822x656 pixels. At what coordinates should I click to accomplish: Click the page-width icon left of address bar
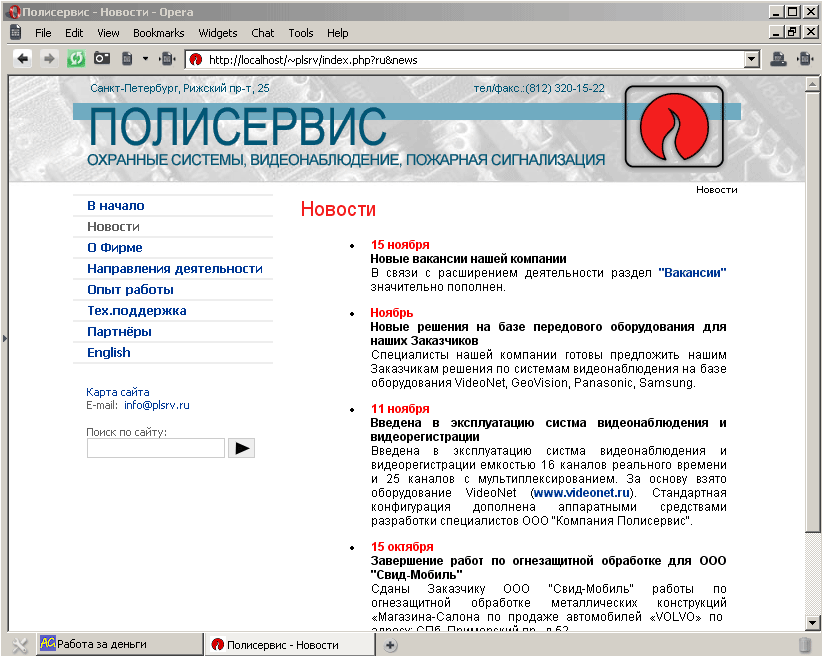[x=167, y=59]
